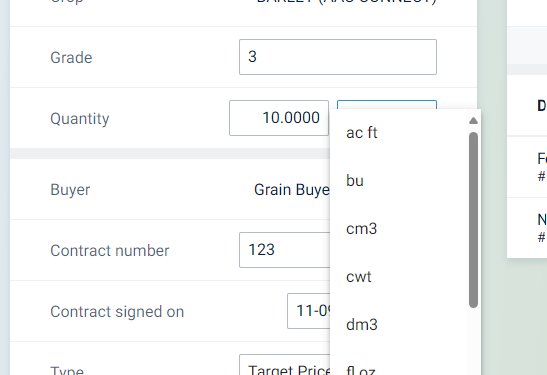Close the open Quantity unit combo box

tap(387, 105)
